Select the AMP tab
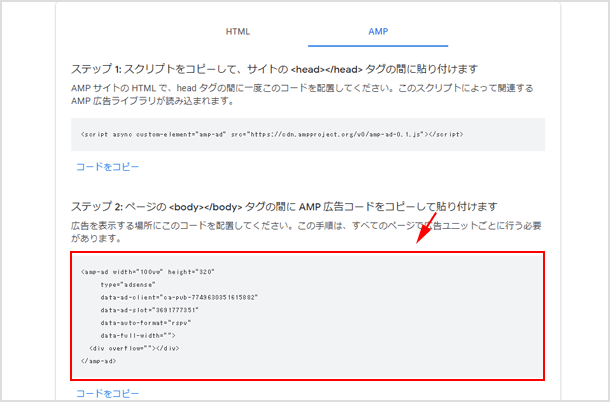610x402 pixels. [x=378, y=32]
